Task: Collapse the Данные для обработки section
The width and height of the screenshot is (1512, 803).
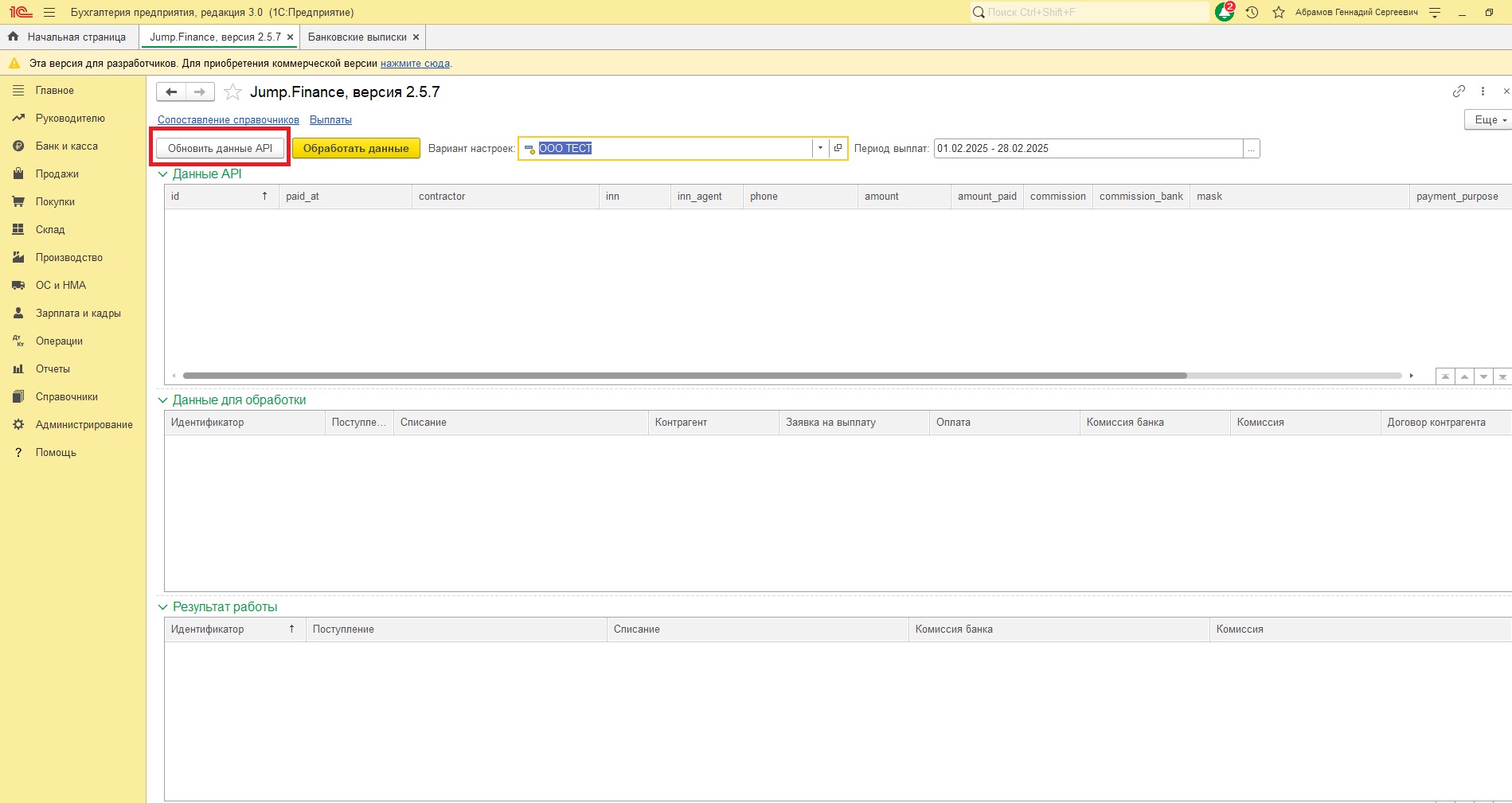Action: [163, 400]
